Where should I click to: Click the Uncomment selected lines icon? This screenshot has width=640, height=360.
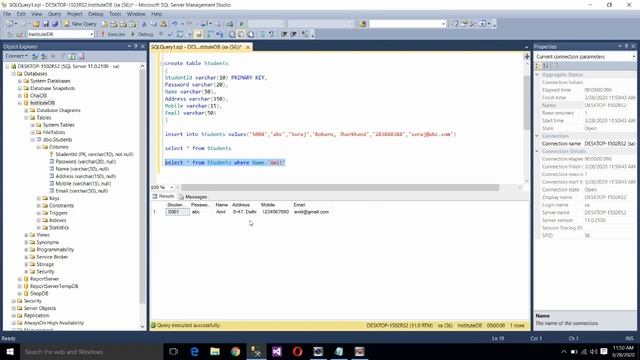271,34
